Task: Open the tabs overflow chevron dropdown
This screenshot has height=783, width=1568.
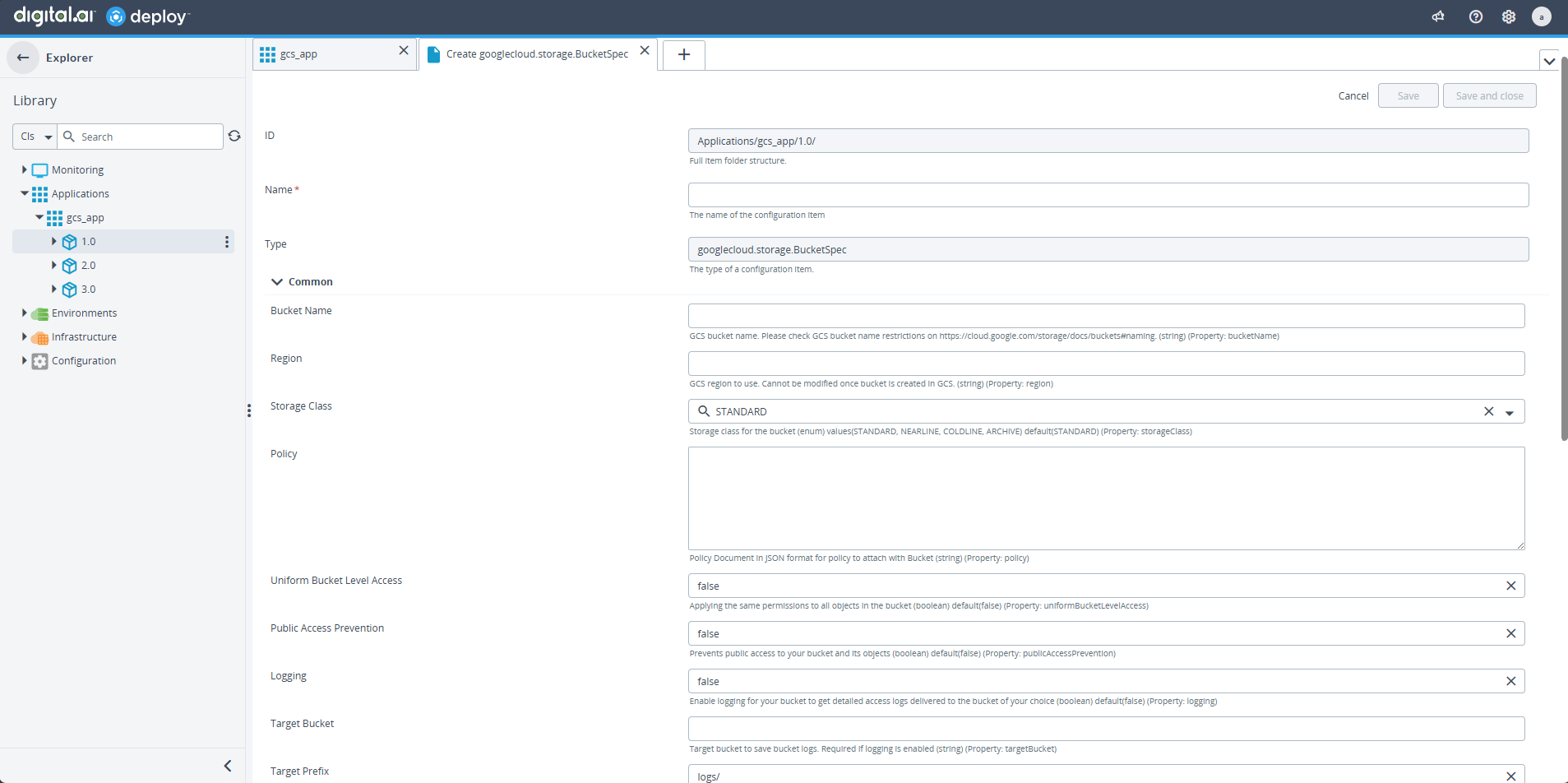Action: point(1549,61)
